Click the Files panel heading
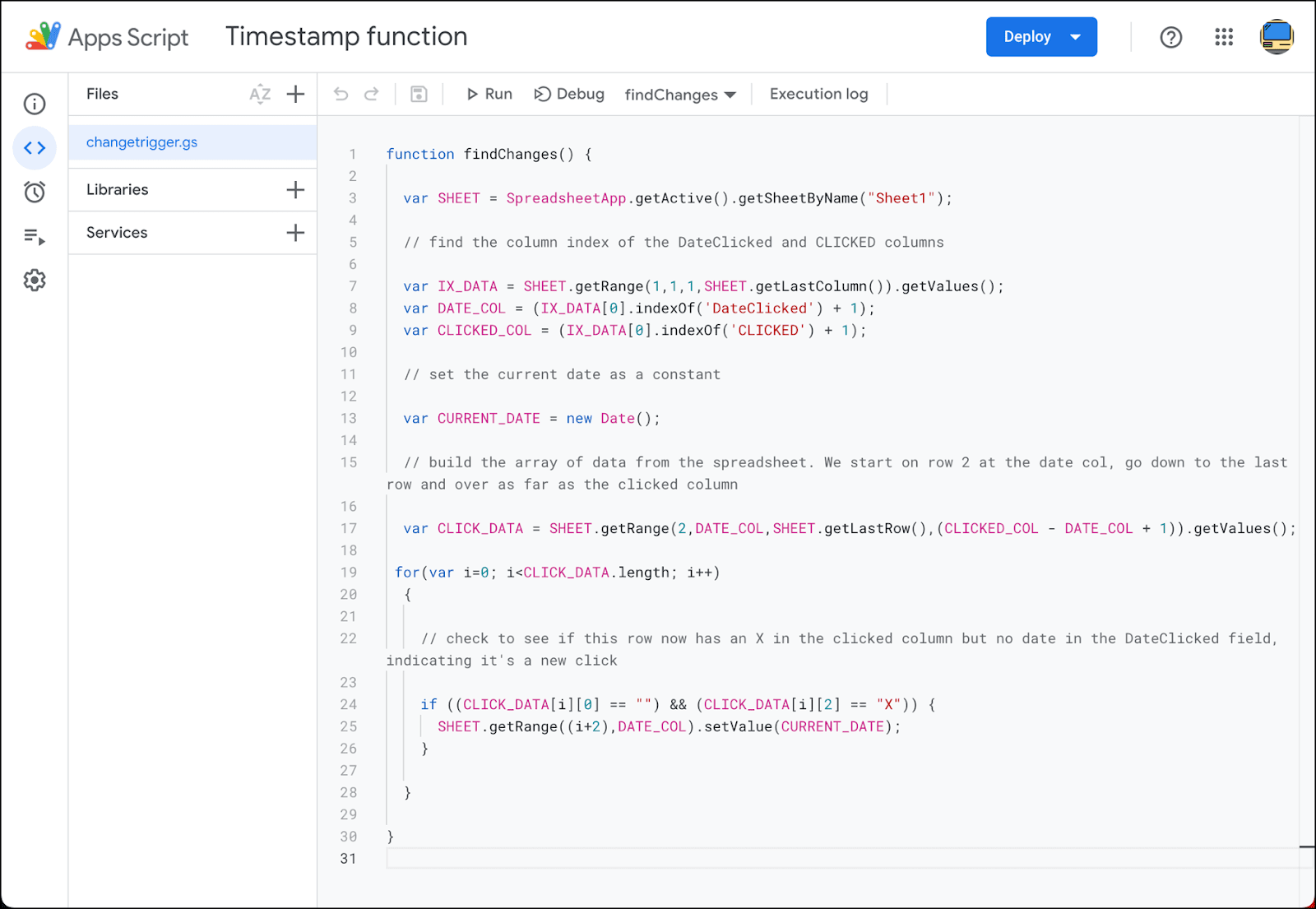Image resolution: width=1316 pixels, height=909 pixels. coord(102,94)
